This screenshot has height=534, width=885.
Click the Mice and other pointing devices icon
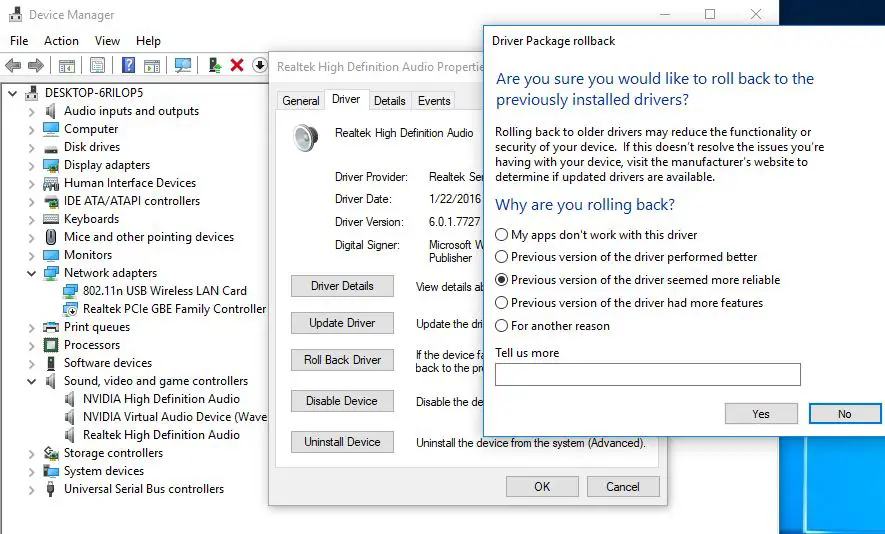51,237
